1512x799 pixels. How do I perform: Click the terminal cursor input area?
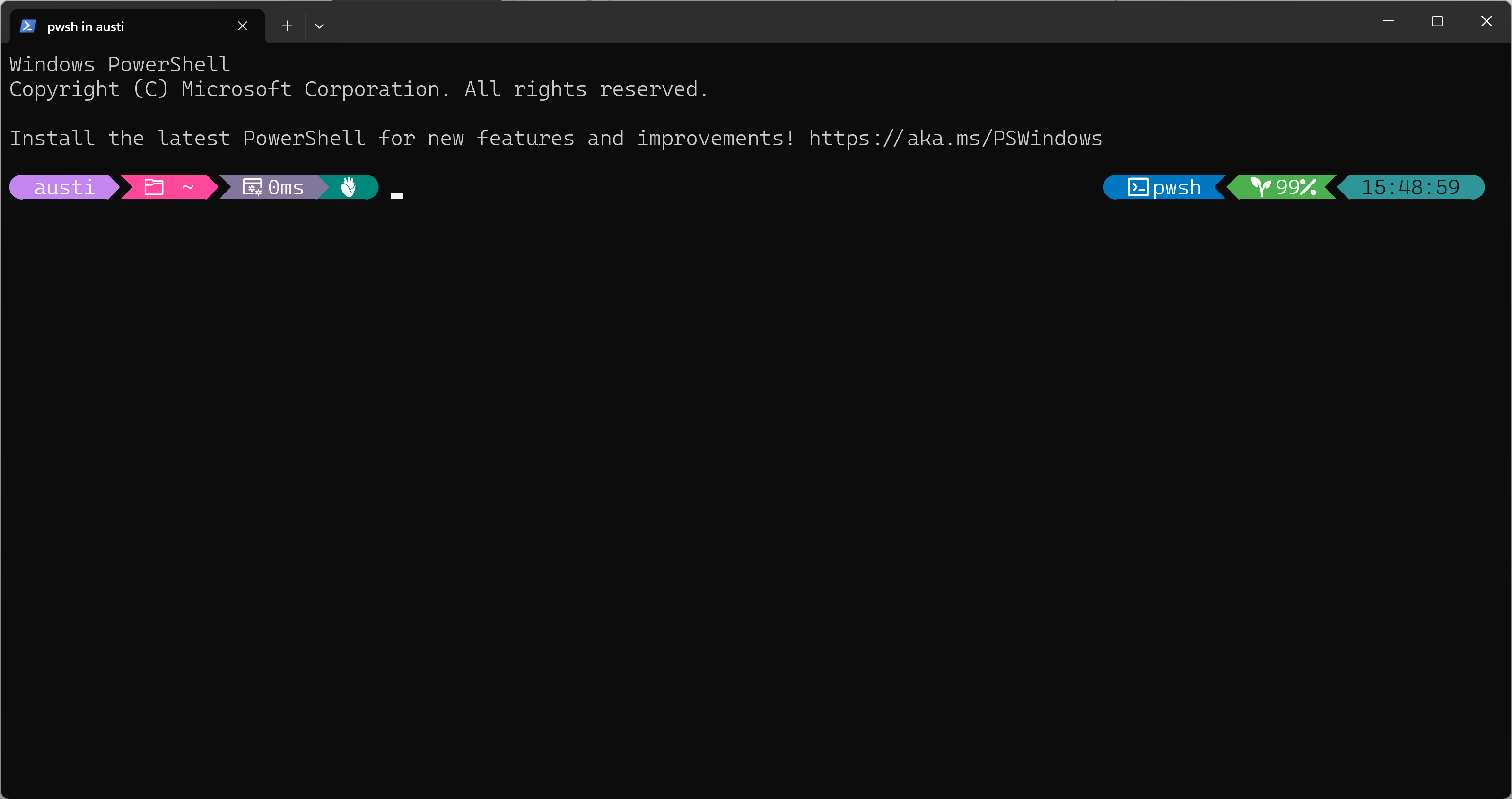397,195
